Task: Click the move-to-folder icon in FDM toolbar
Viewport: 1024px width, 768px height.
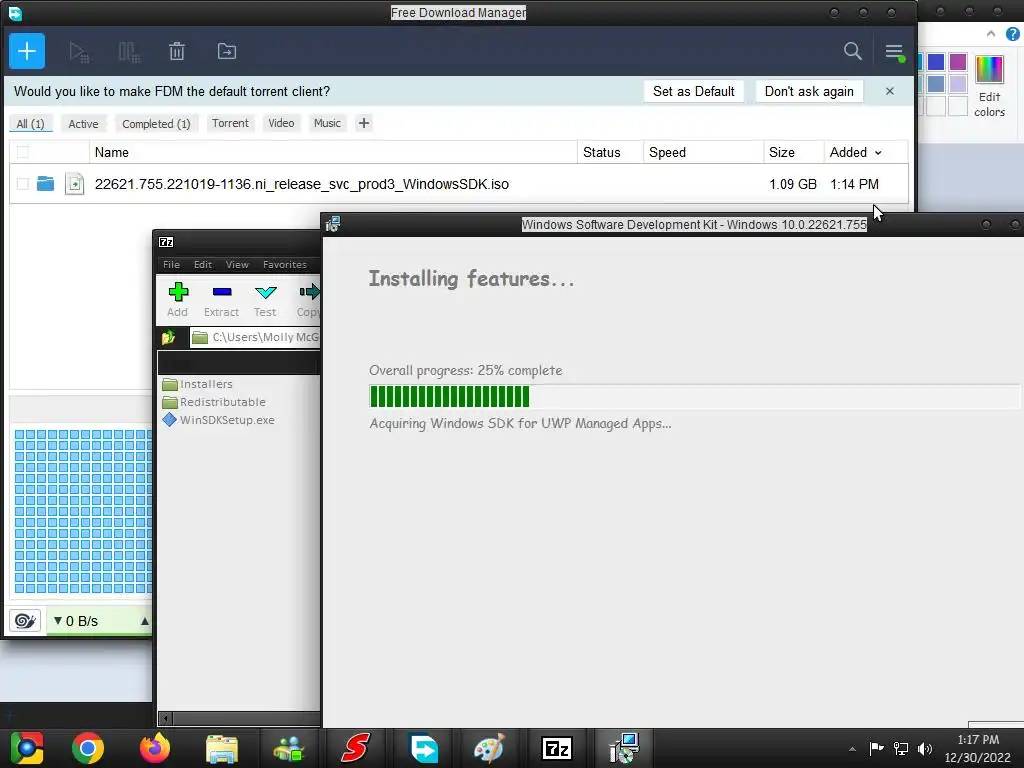Action: pos(227,51)
